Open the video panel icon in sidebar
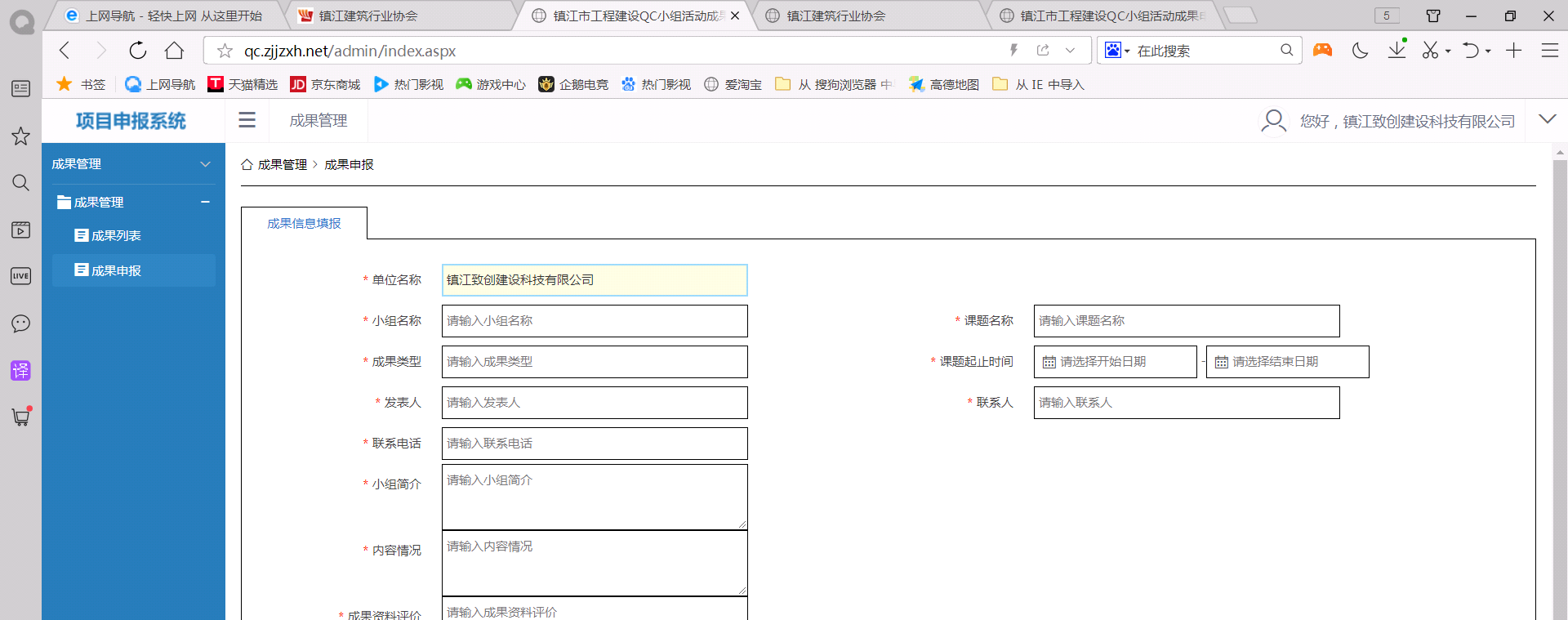 [x=20, y=230]
